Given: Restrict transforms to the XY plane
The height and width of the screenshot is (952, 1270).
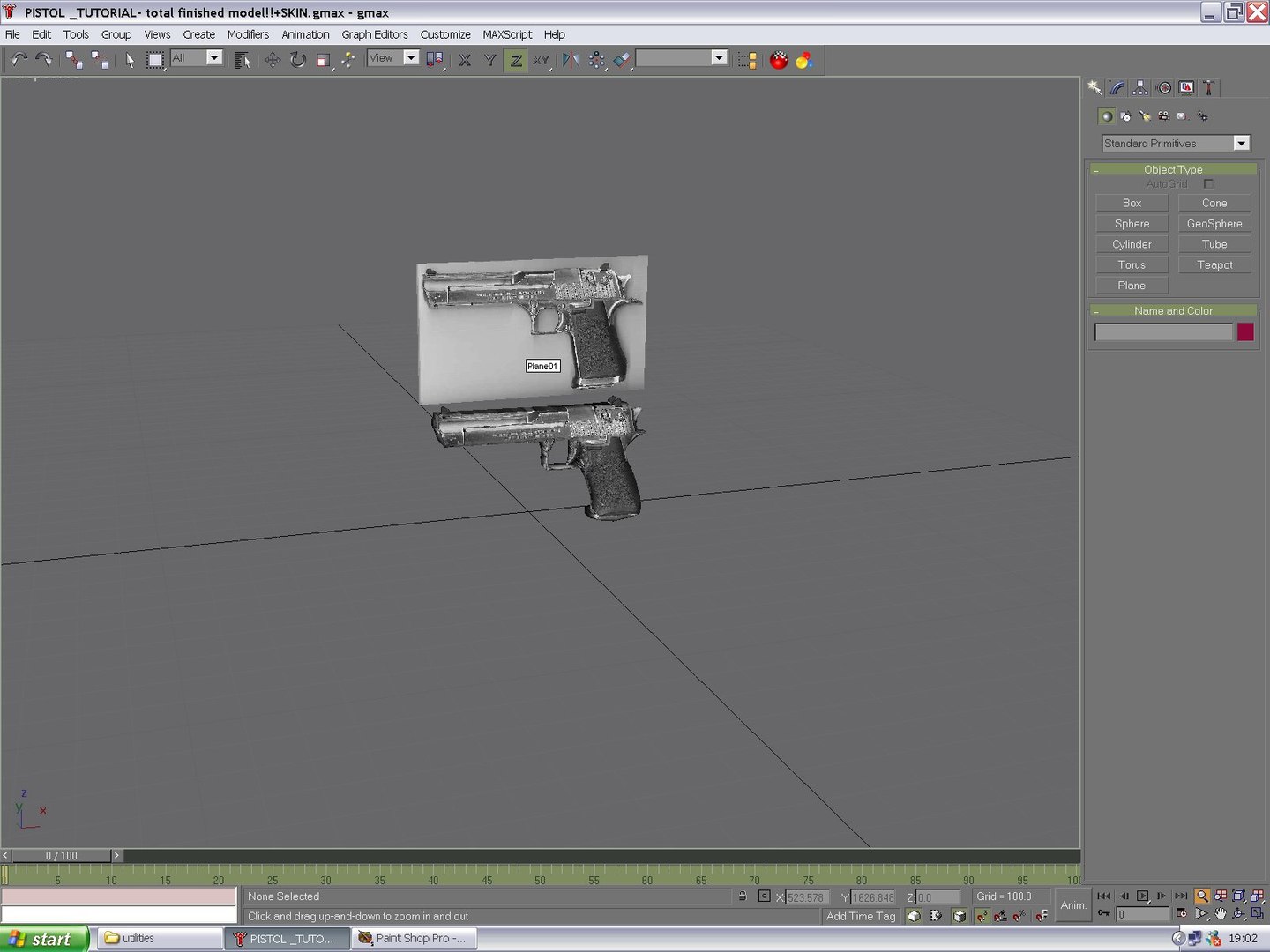Looking at the screenshot, I should coord(542,60).
